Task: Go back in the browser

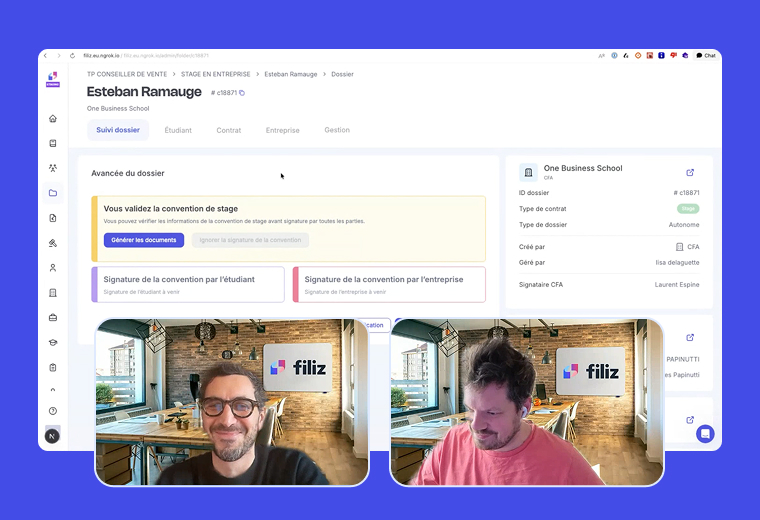Action: (x=46, y=56)
